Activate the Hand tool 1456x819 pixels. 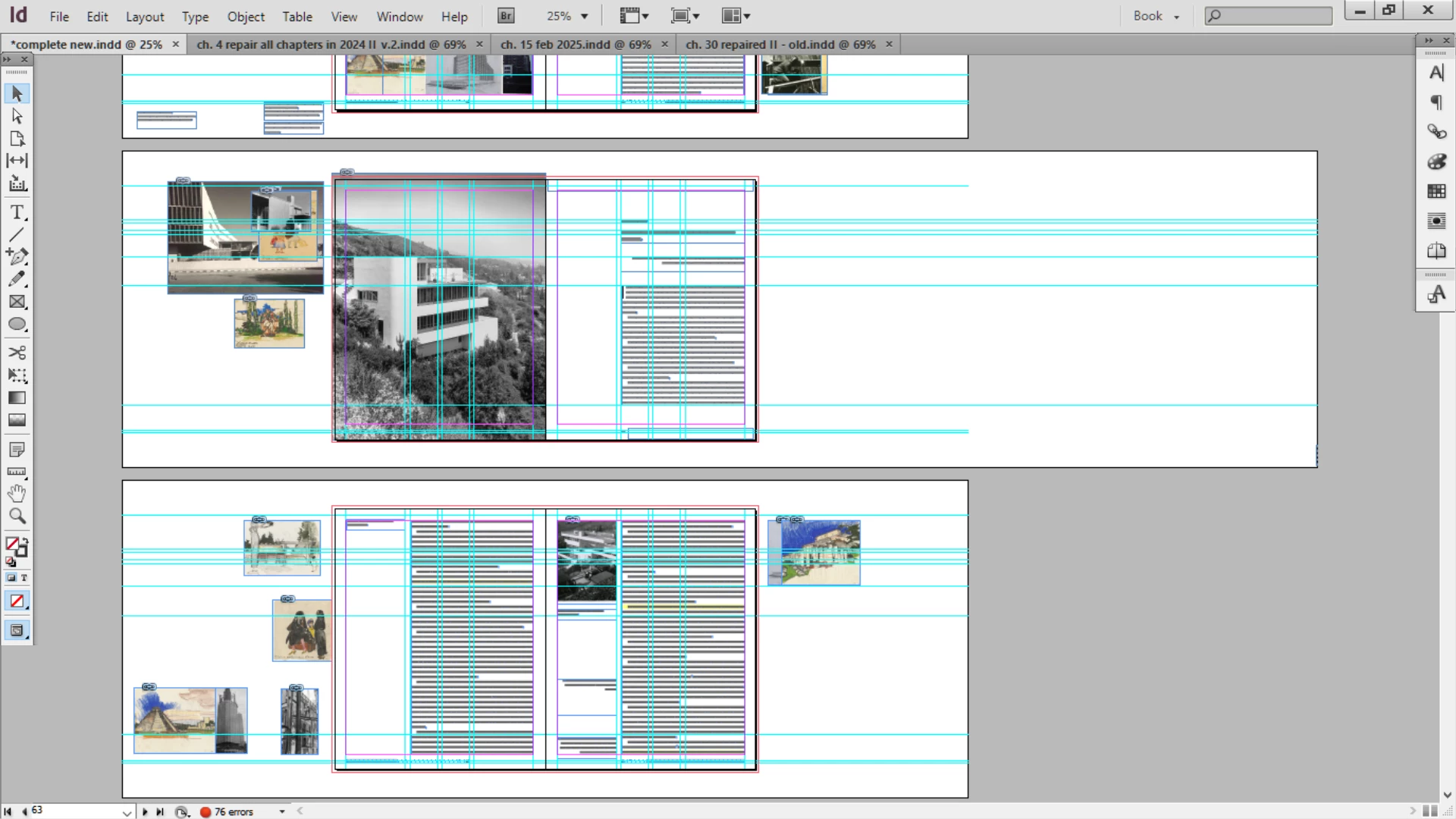(x=17, y=494)
